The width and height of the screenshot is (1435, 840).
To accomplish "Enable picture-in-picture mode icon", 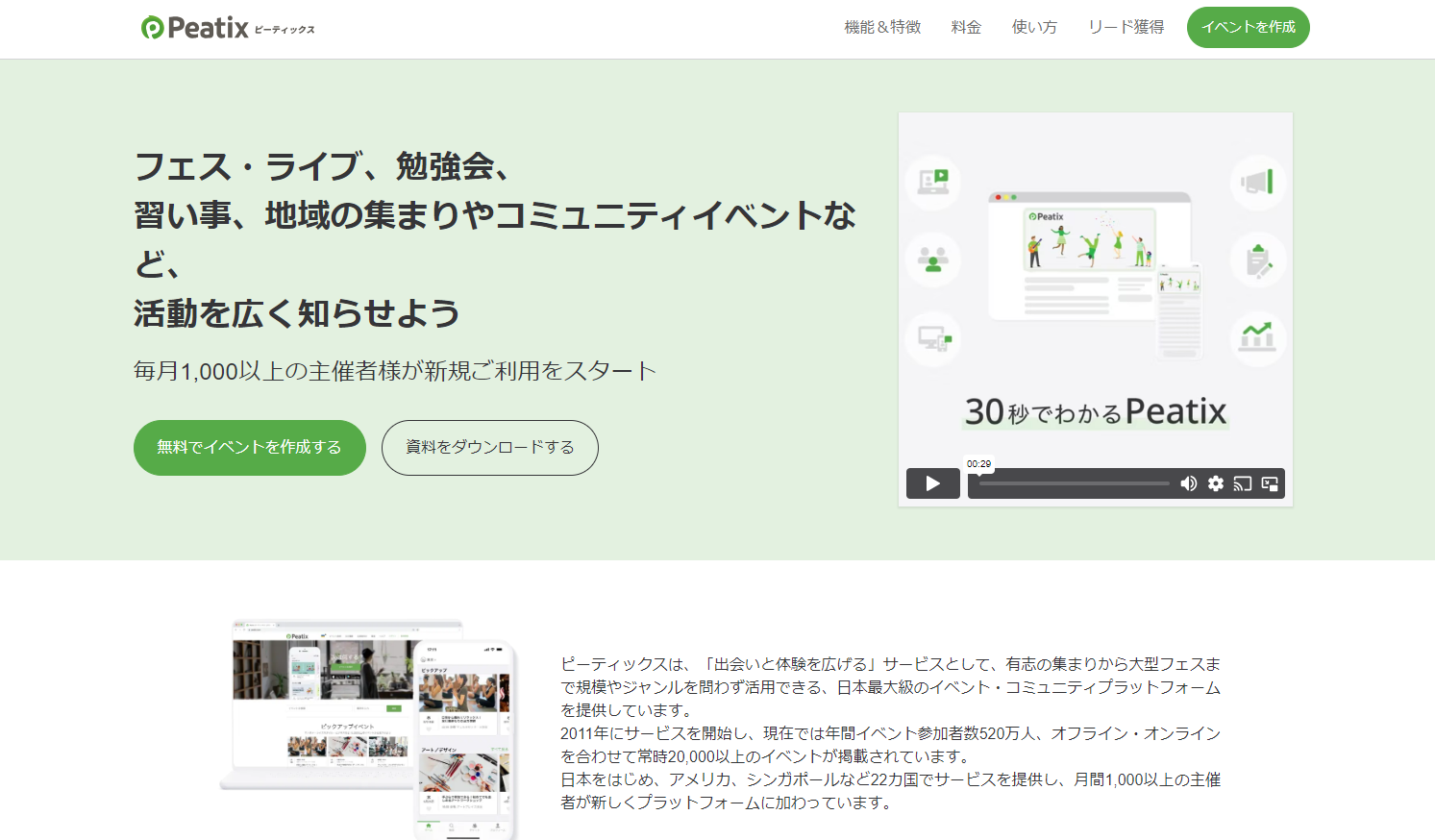I will pyautogui.click(x=1270, y=483).
